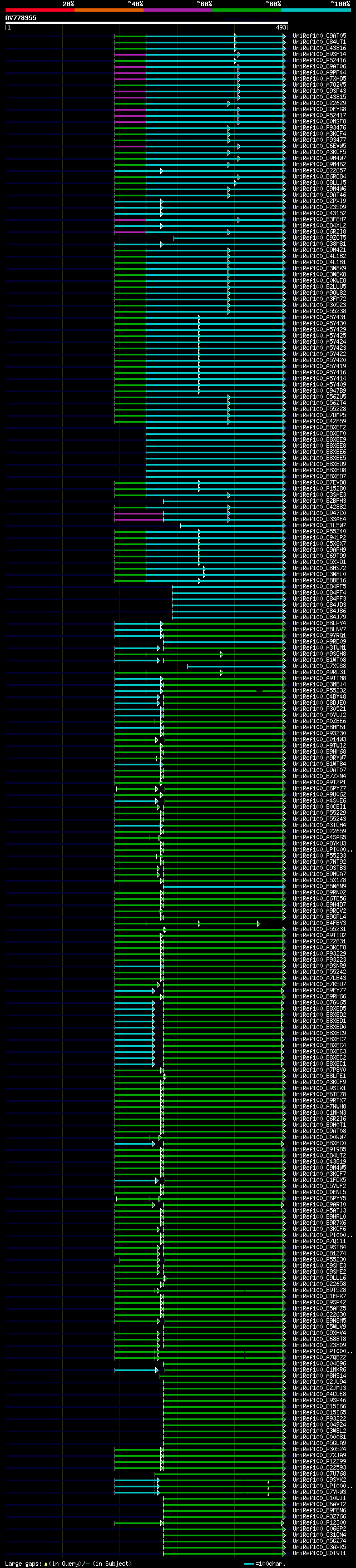Select the UniRef100_Q9AT46 label
This screenshot has width=356, height=1568.
pyautogui.click(x=319, y=195)
